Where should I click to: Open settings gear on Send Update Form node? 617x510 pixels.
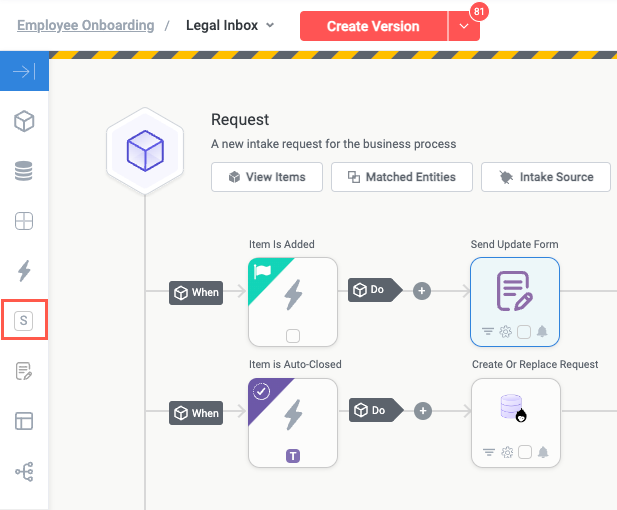507,332
